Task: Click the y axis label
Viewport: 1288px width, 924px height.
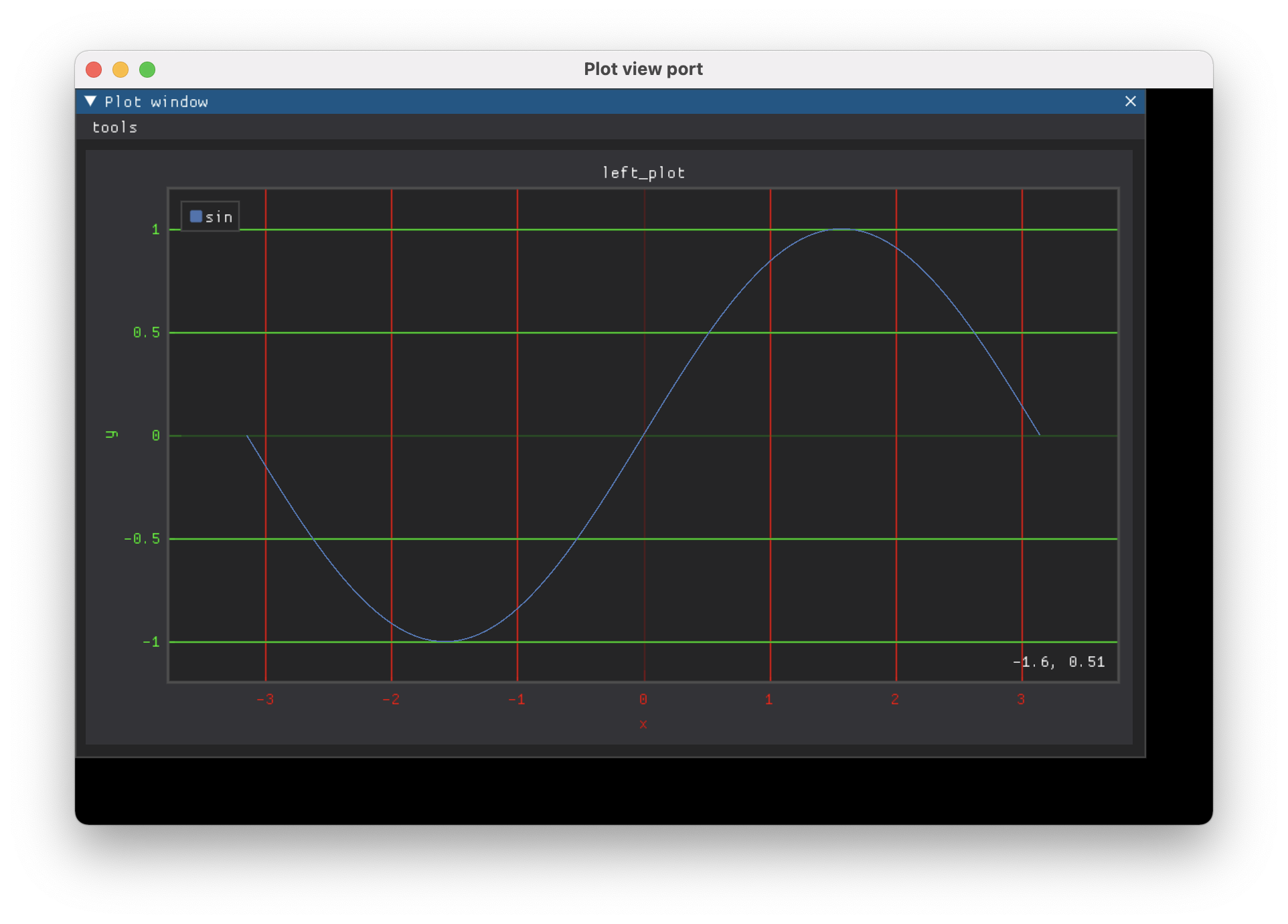Action: pyautogui.click(x=112, y=435)
